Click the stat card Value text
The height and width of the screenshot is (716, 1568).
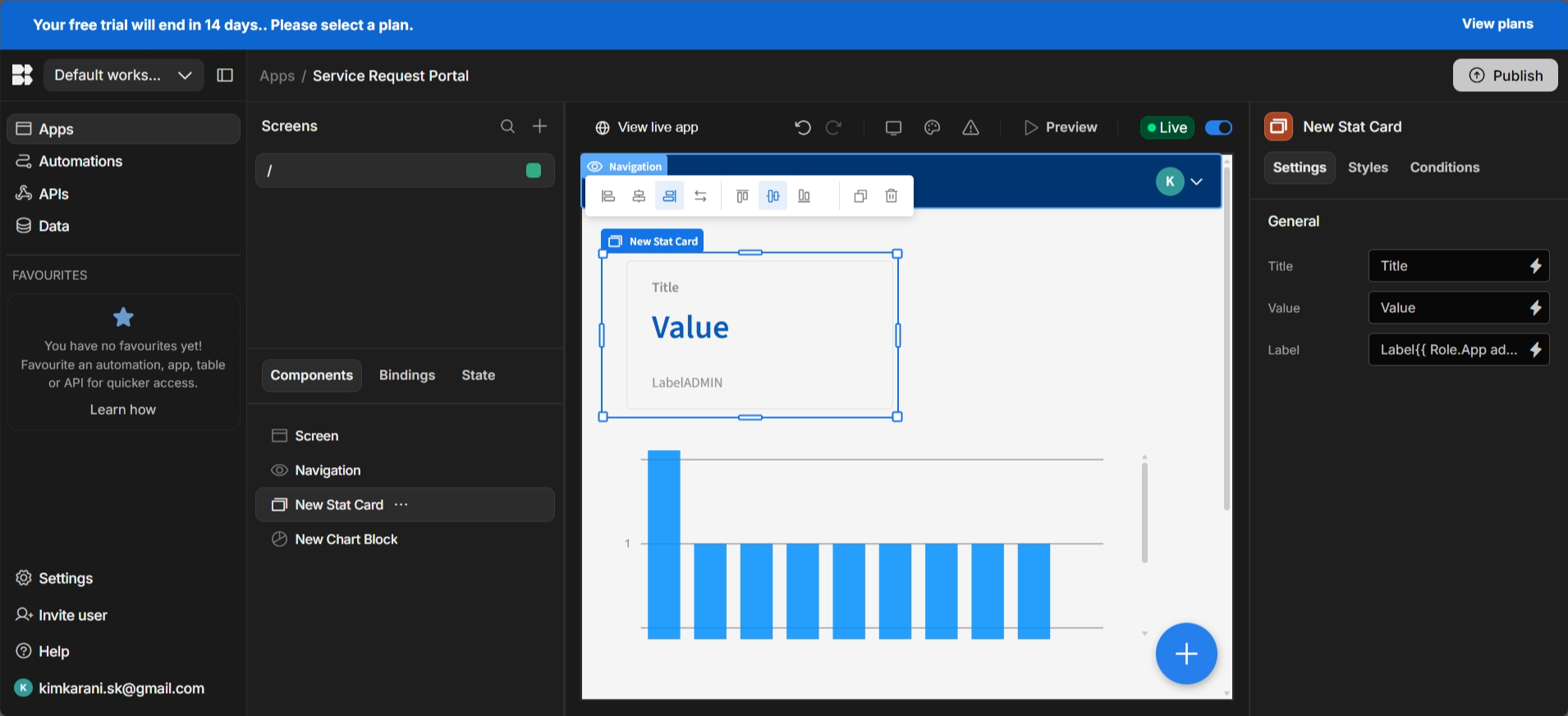pos(690,328)
